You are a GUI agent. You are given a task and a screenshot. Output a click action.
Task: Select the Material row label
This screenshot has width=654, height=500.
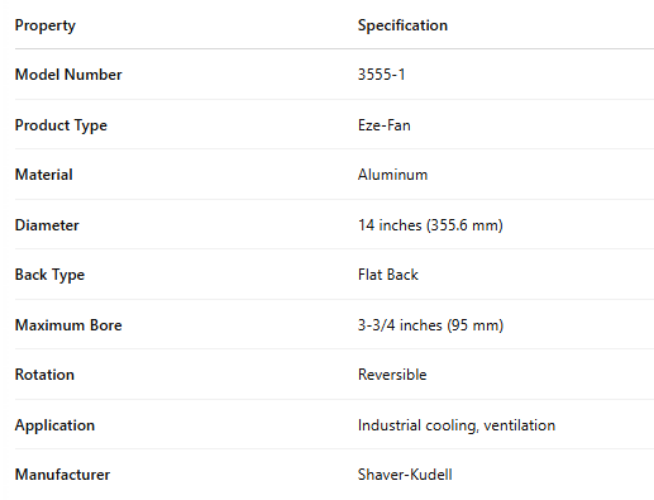(x=44, y=175)
